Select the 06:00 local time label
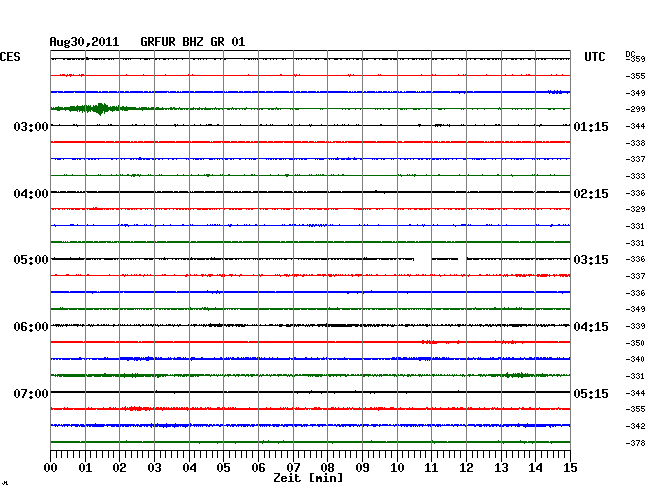 [31, 327]
